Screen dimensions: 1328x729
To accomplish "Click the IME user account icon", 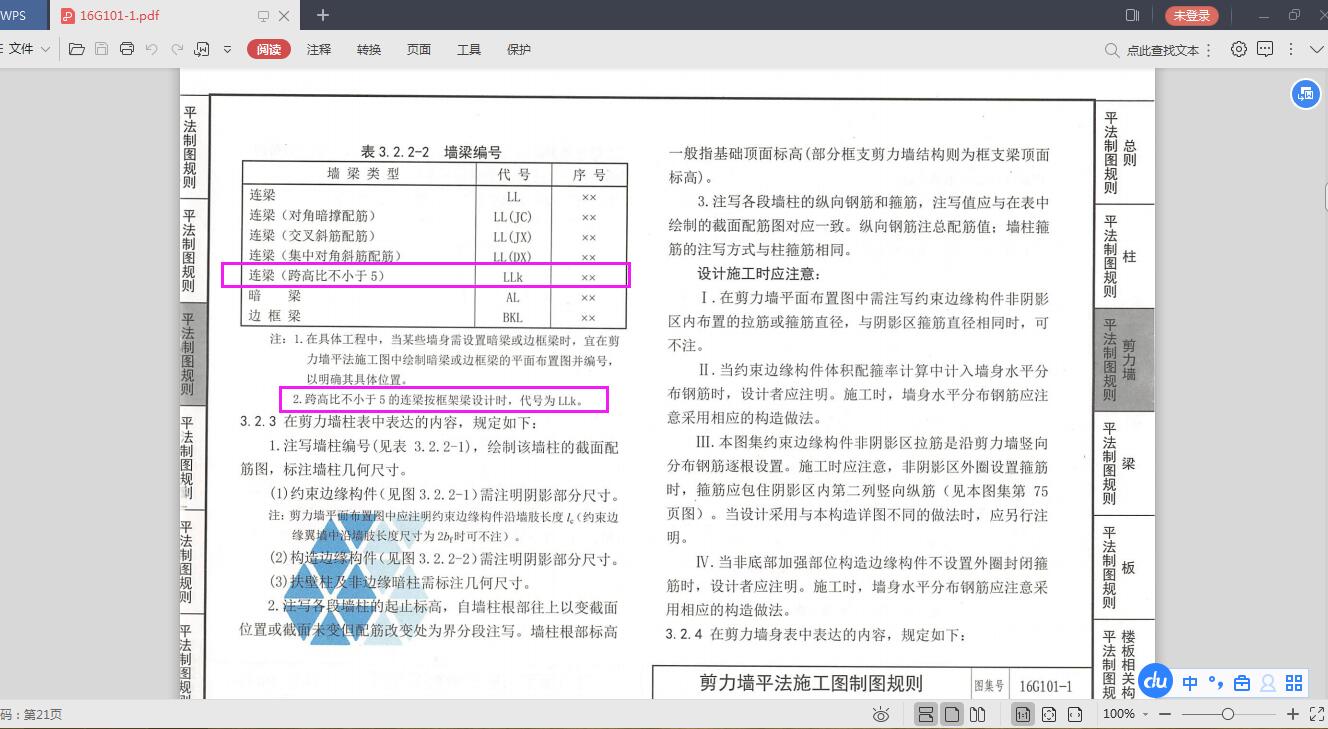I will pyautogui.click(x=1268, y=684).
